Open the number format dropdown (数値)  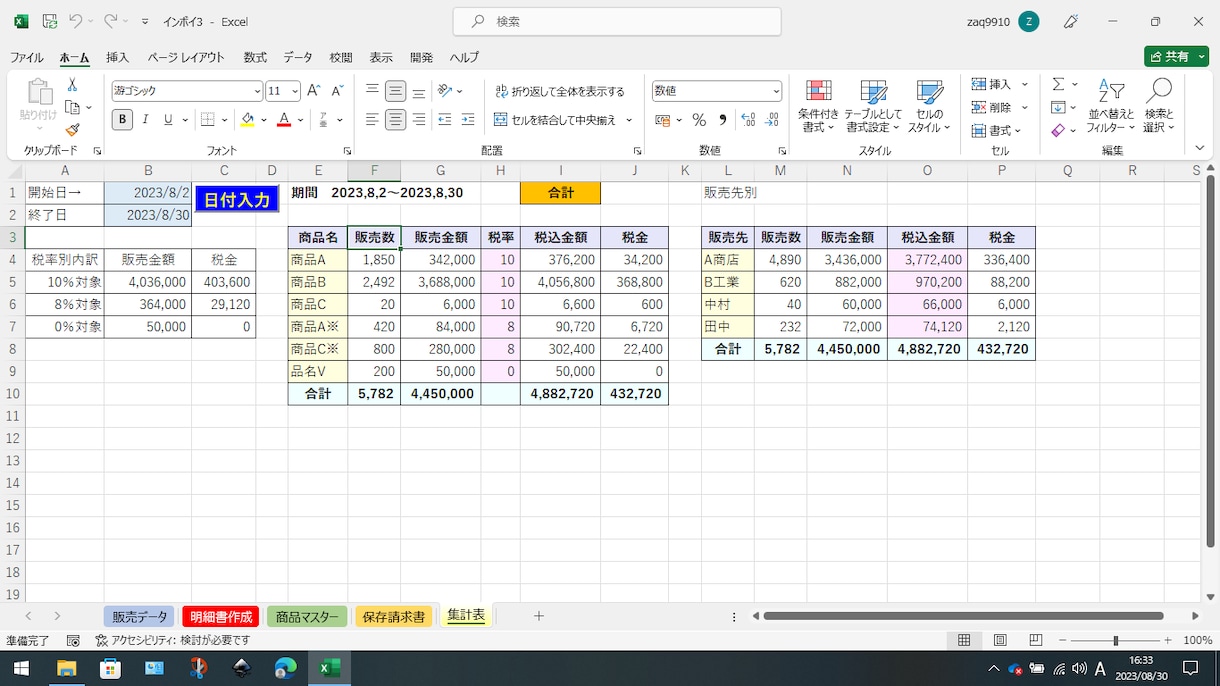pos(776,91)
